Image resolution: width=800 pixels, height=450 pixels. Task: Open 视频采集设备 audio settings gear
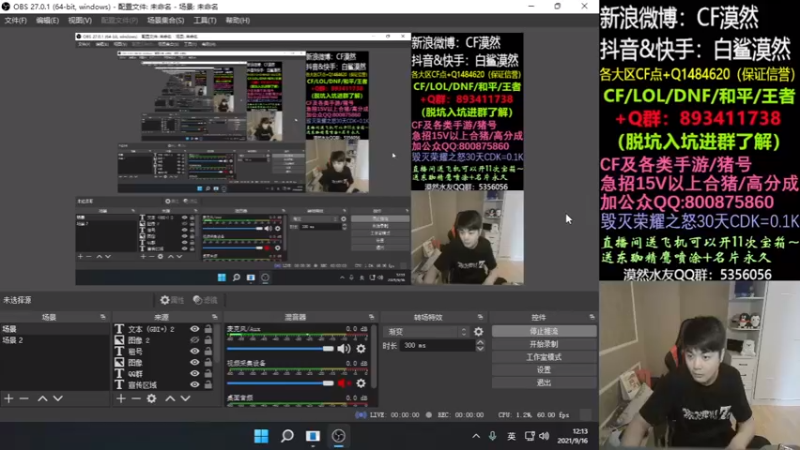point(361,383)
